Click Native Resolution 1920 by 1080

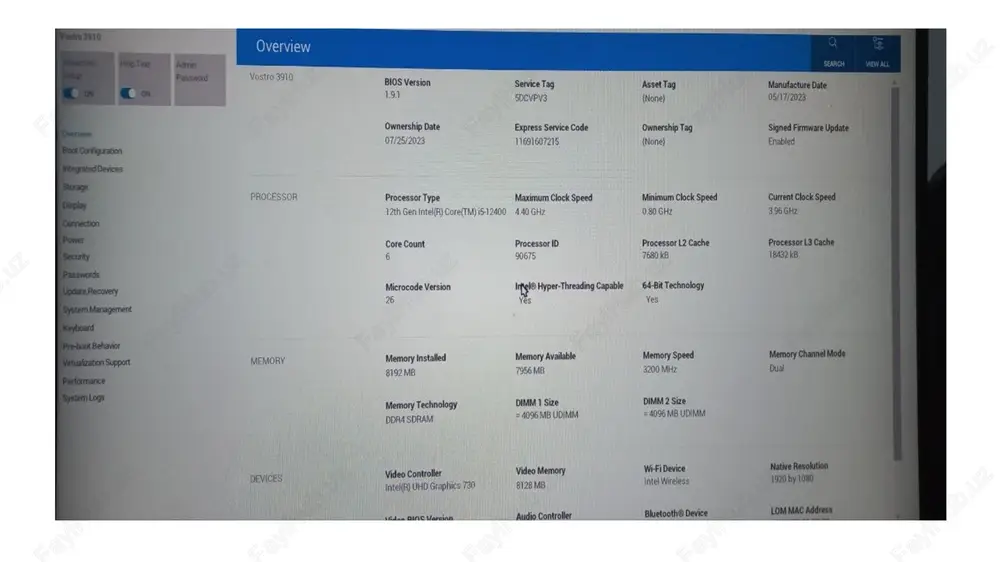pos(791,479)
